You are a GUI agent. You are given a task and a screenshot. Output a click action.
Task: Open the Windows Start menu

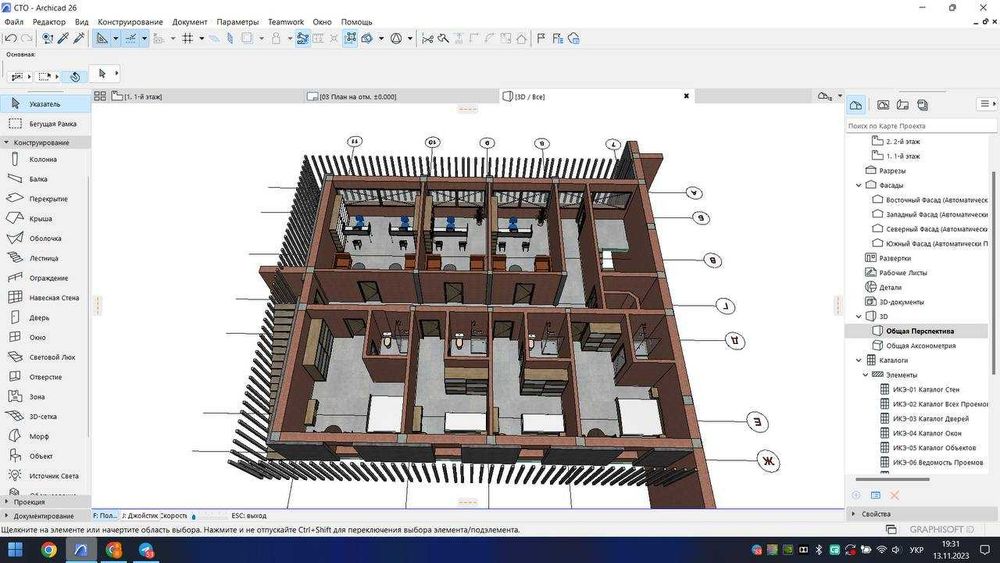tap(15, 550)
